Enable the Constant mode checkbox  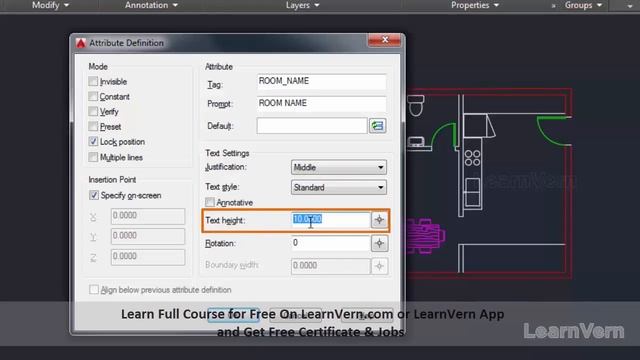click(x=93, y=96)
